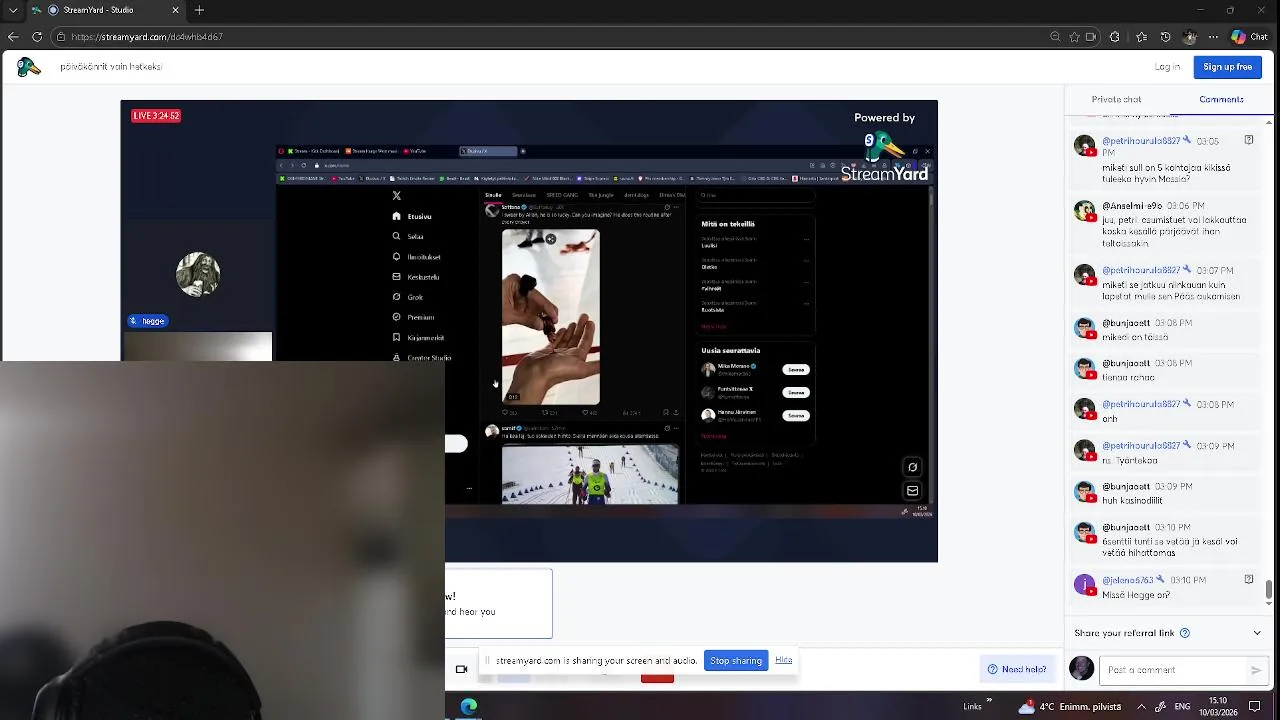This screenshot has height=720, width=1280.
Task: Click the Hide link on sharing bar
Action: click(784, 660)
